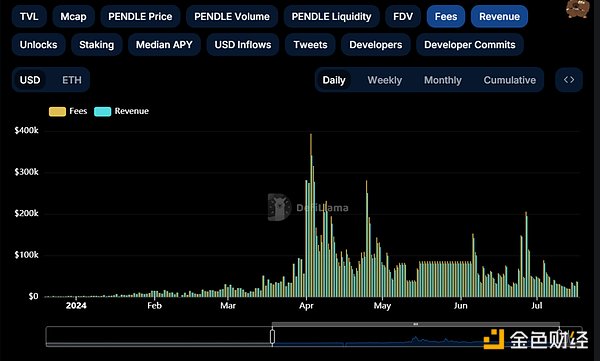This screenshot has height=361, width=600.
Task: Click the cyan Revenue legend swatch
Action: (103, 111)
